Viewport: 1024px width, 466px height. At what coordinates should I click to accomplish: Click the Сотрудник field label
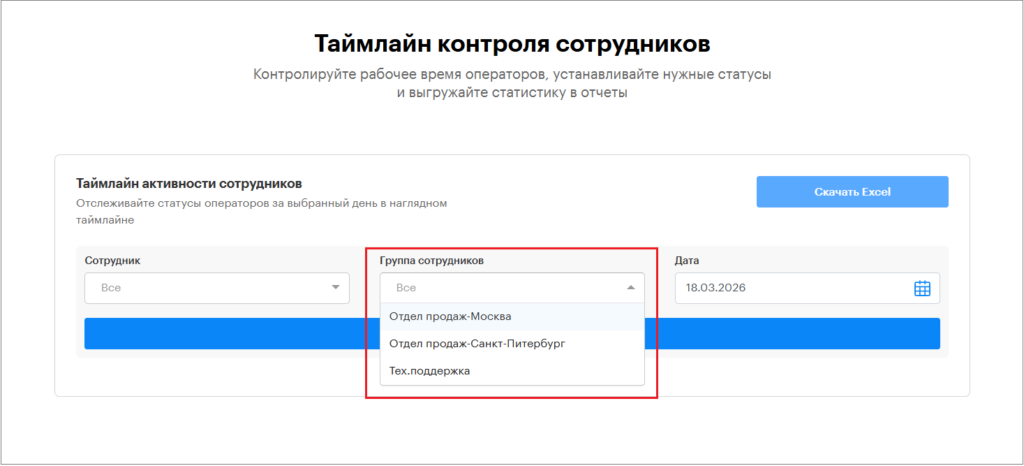click(112, 260)
